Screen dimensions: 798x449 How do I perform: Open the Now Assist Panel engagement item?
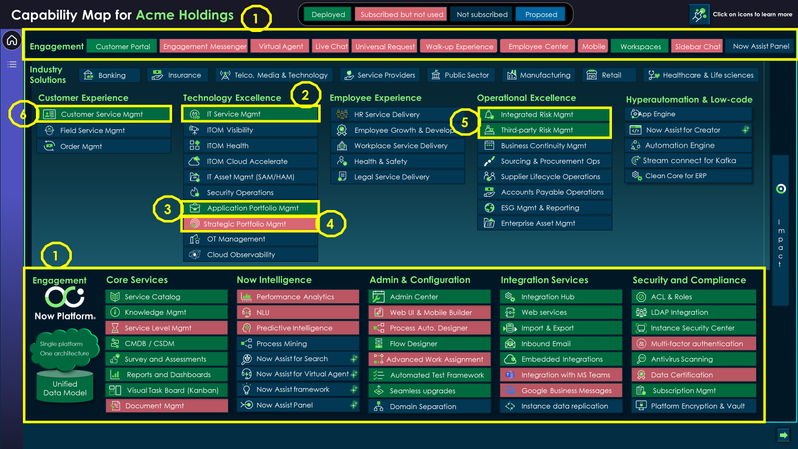click(761, 46)
